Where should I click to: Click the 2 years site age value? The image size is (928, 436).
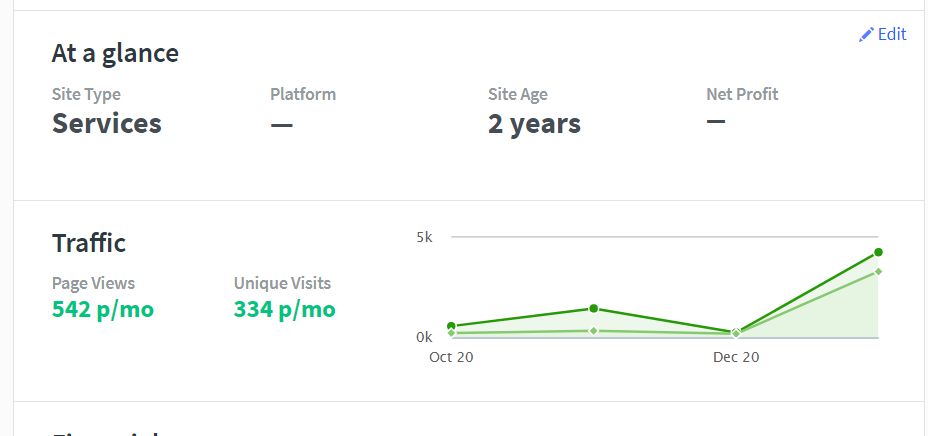pyautogui.click(x=534, y=124)
